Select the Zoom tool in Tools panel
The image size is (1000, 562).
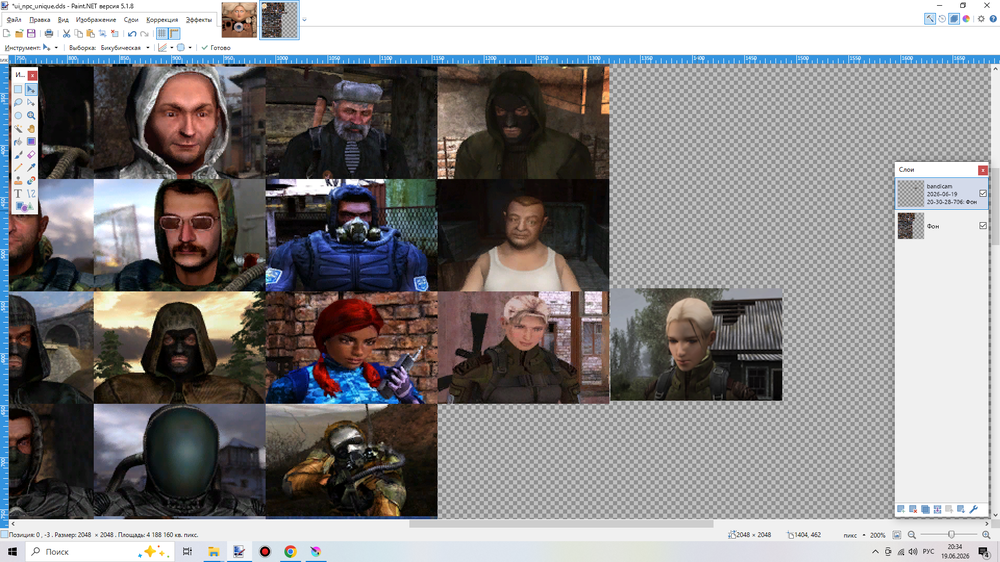tap(31, 115)
